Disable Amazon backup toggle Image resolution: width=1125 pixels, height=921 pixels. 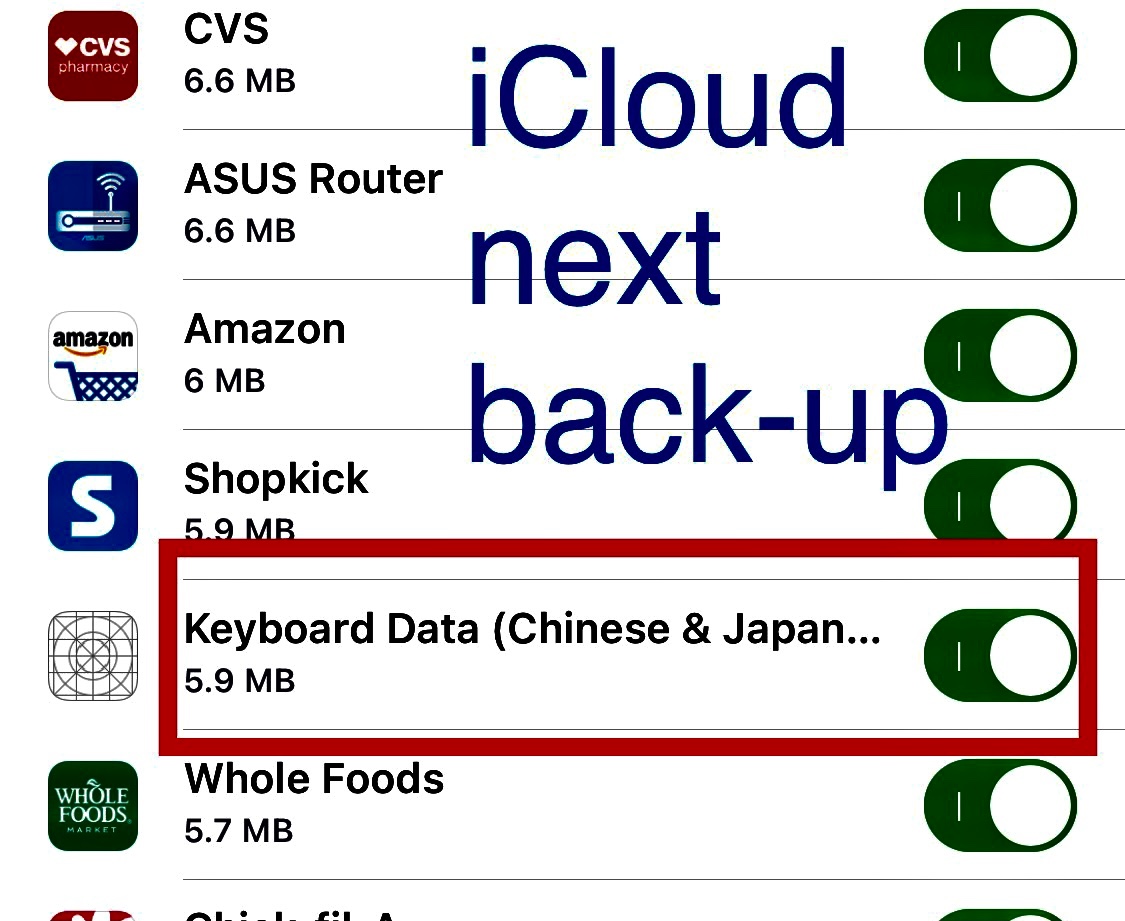[999, 356]
